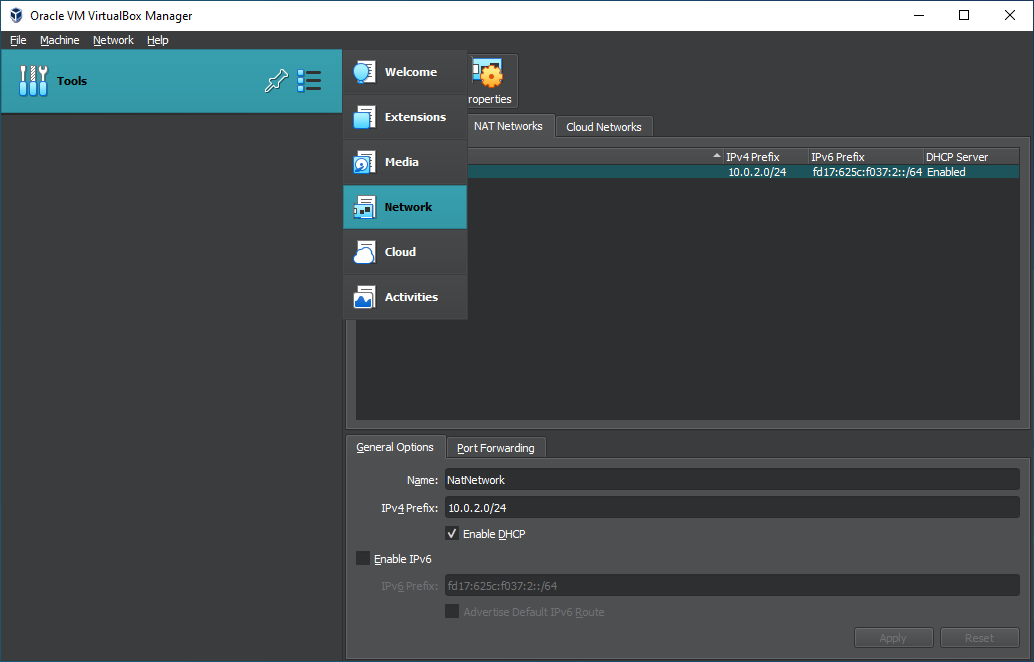This screenshot has height=662, width=1034.
Task: Switch to the Cloud Networks tab
Action: (604, 127)
